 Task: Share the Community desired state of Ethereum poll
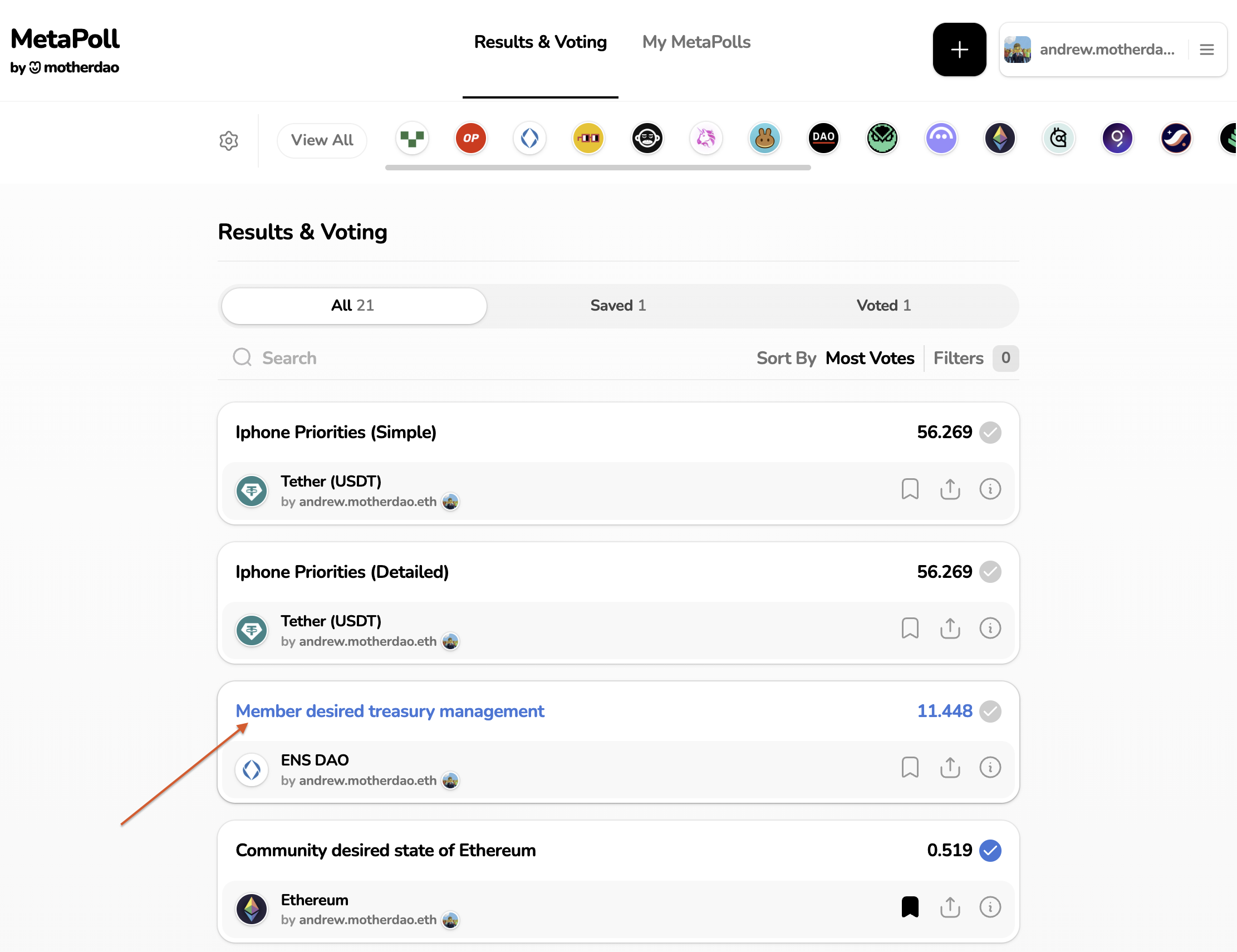point(950,907)
